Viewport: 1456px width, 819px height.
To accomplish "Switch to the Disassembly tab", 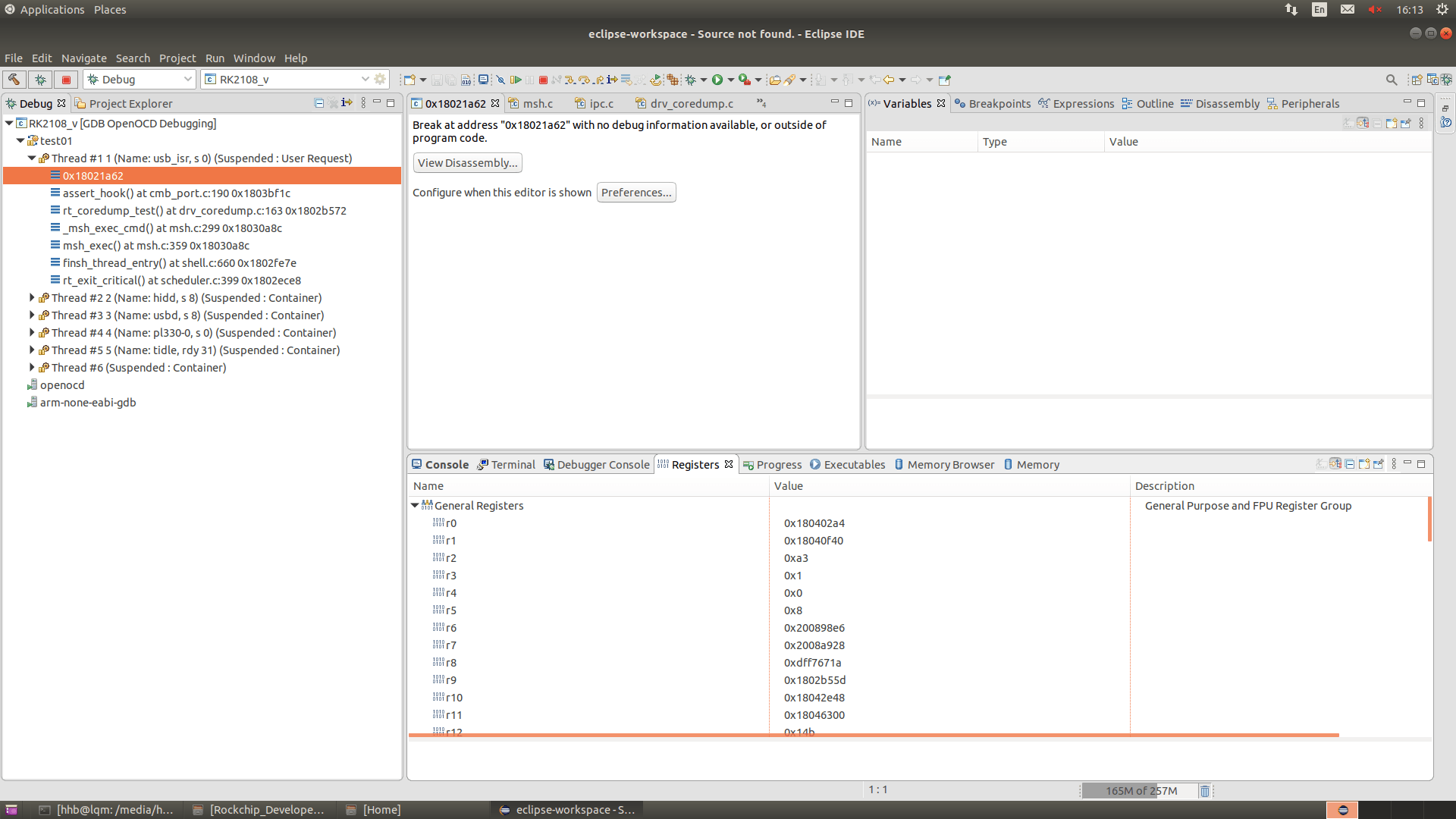I will (x=1220, y=104).
